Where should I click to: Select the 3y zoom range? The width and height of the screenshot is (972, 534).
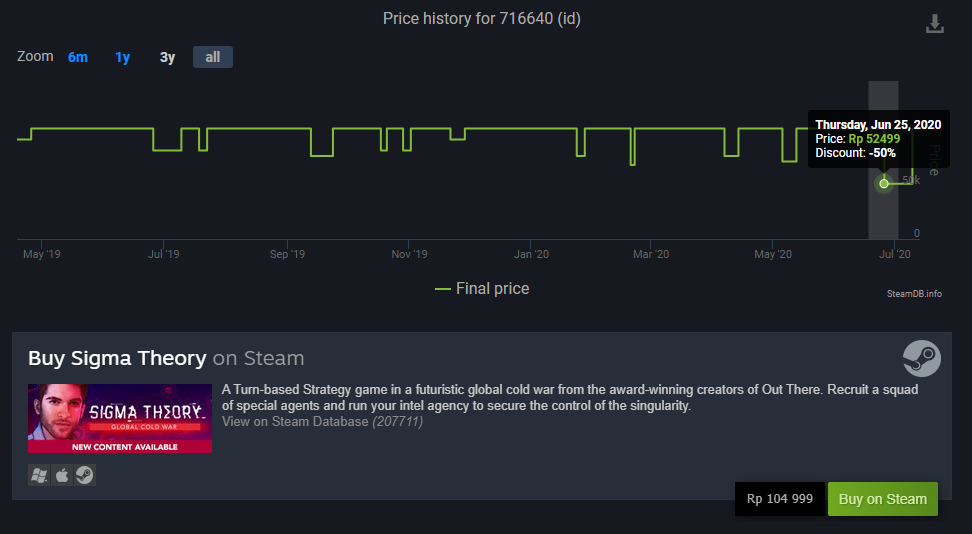click(x=167, y=57)
